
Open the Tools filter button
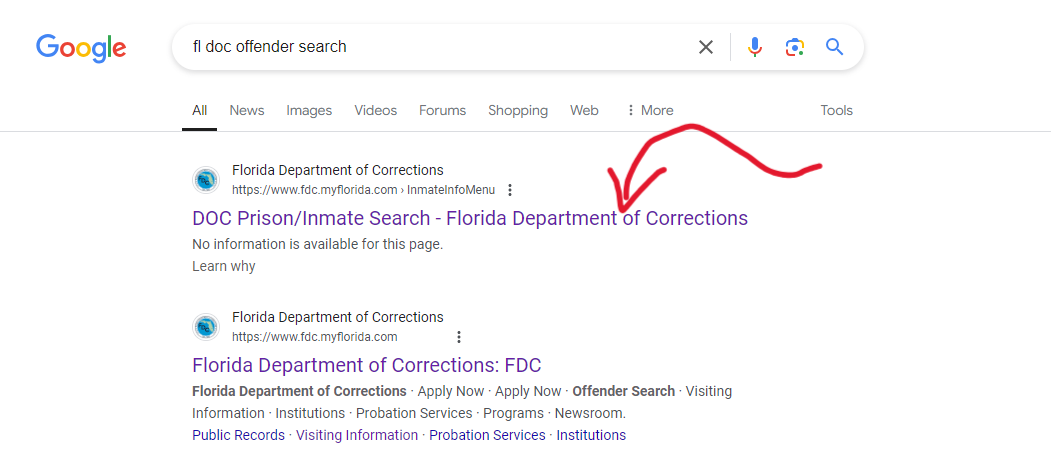click(836, 111)
